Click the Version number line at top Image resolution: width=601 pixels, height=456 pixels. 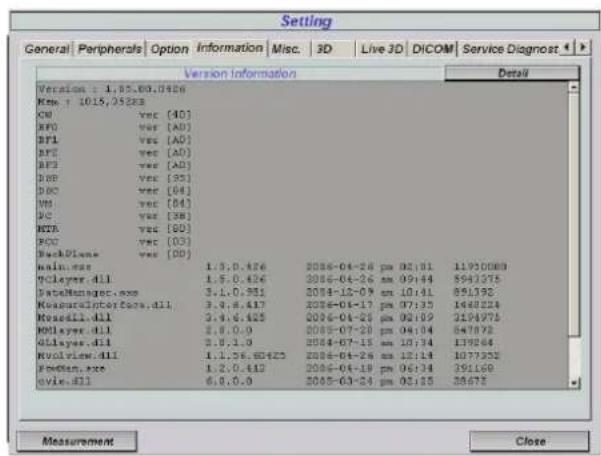tap(112, 89)
